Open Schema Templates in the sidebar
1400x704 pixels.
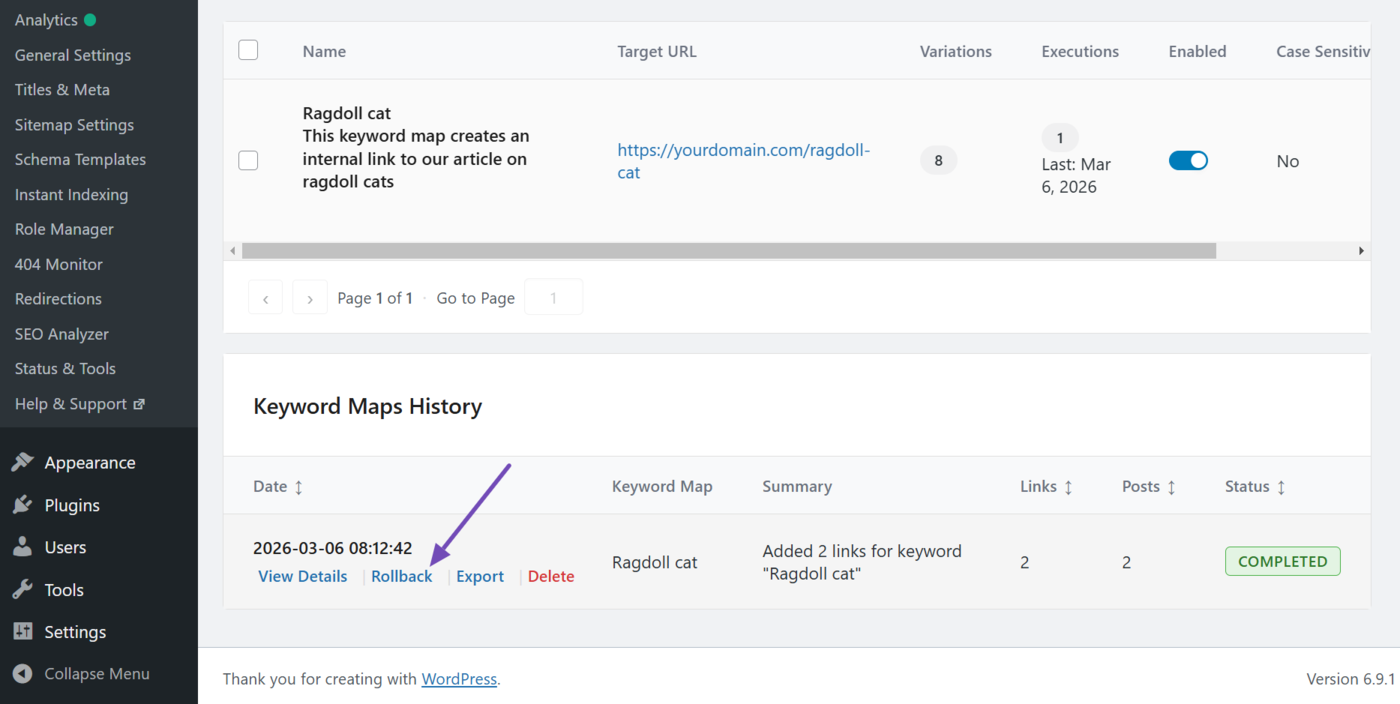point(80,159)
